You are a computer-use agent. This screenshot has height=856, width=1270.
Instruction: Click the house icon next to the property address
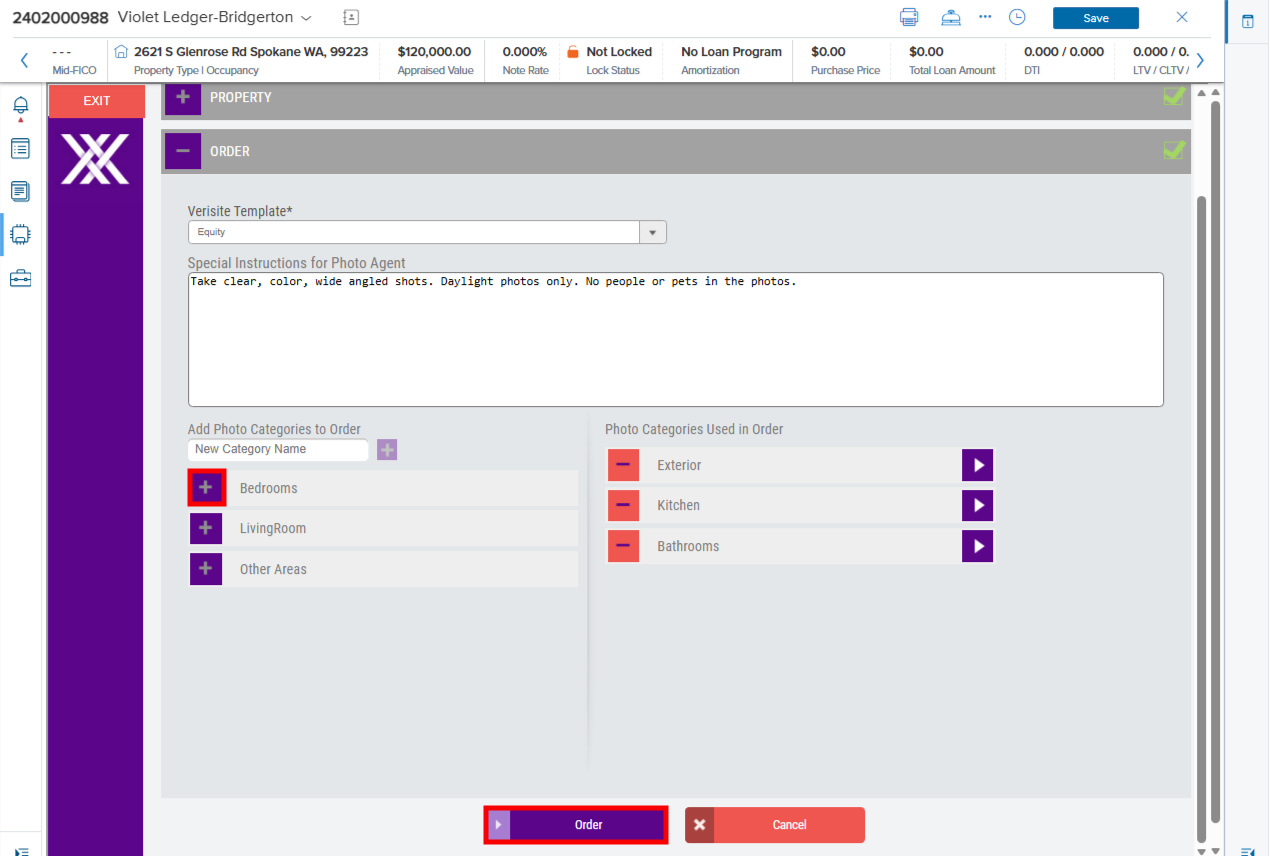122,51
